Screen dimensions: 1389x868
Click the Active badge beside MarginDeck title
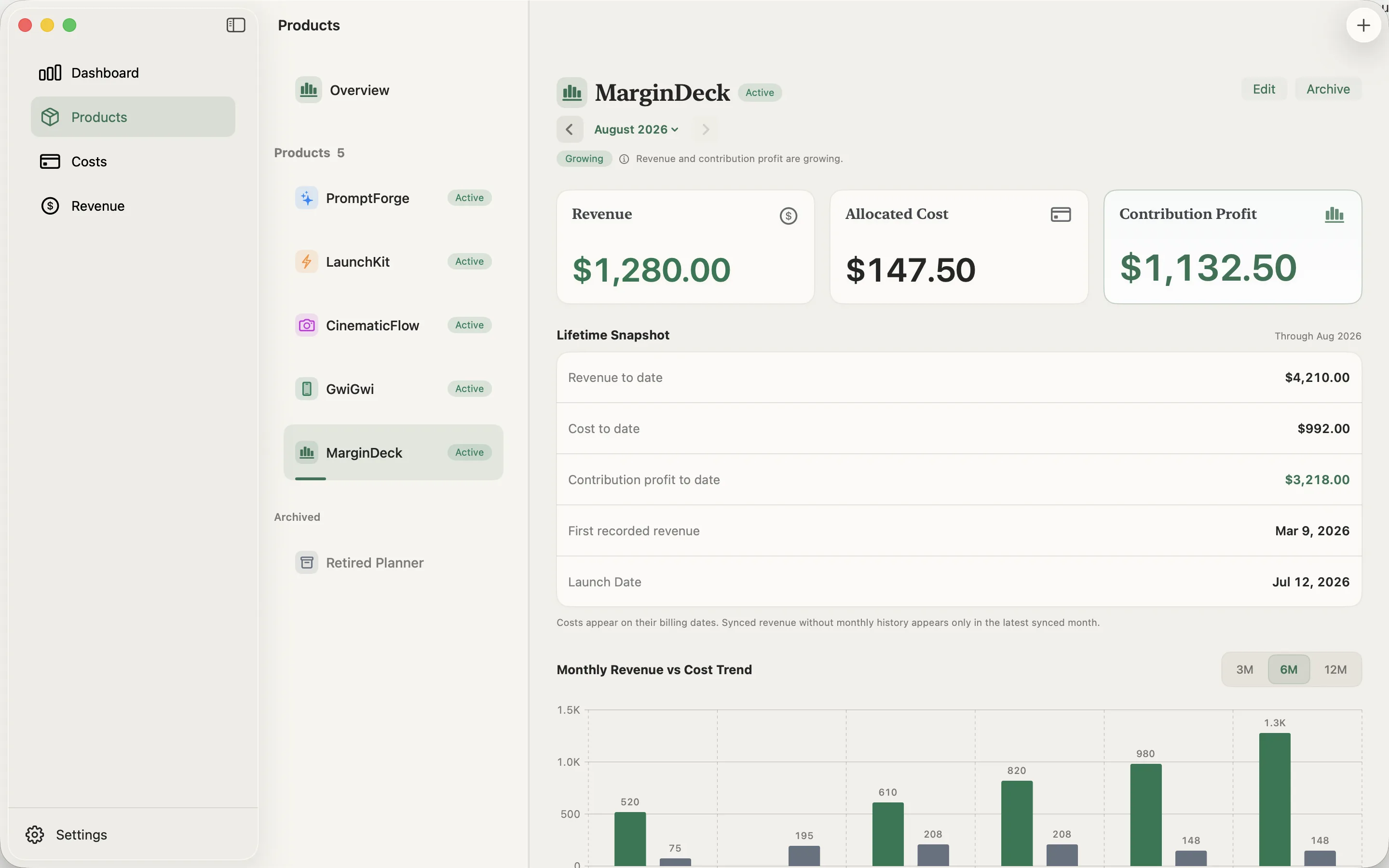pyautogui.click(x=759, y=93)
